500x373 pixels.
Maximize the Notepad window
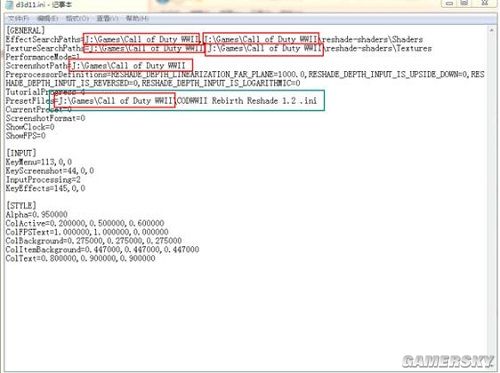click(465, 3)
